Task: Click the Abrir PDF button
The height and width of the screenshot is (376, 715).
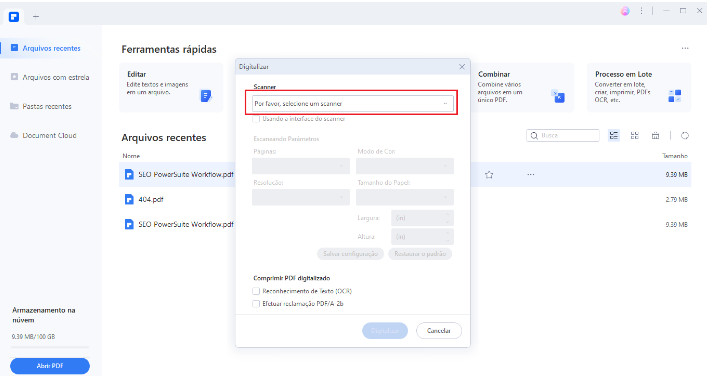Action: pos(50,366)
